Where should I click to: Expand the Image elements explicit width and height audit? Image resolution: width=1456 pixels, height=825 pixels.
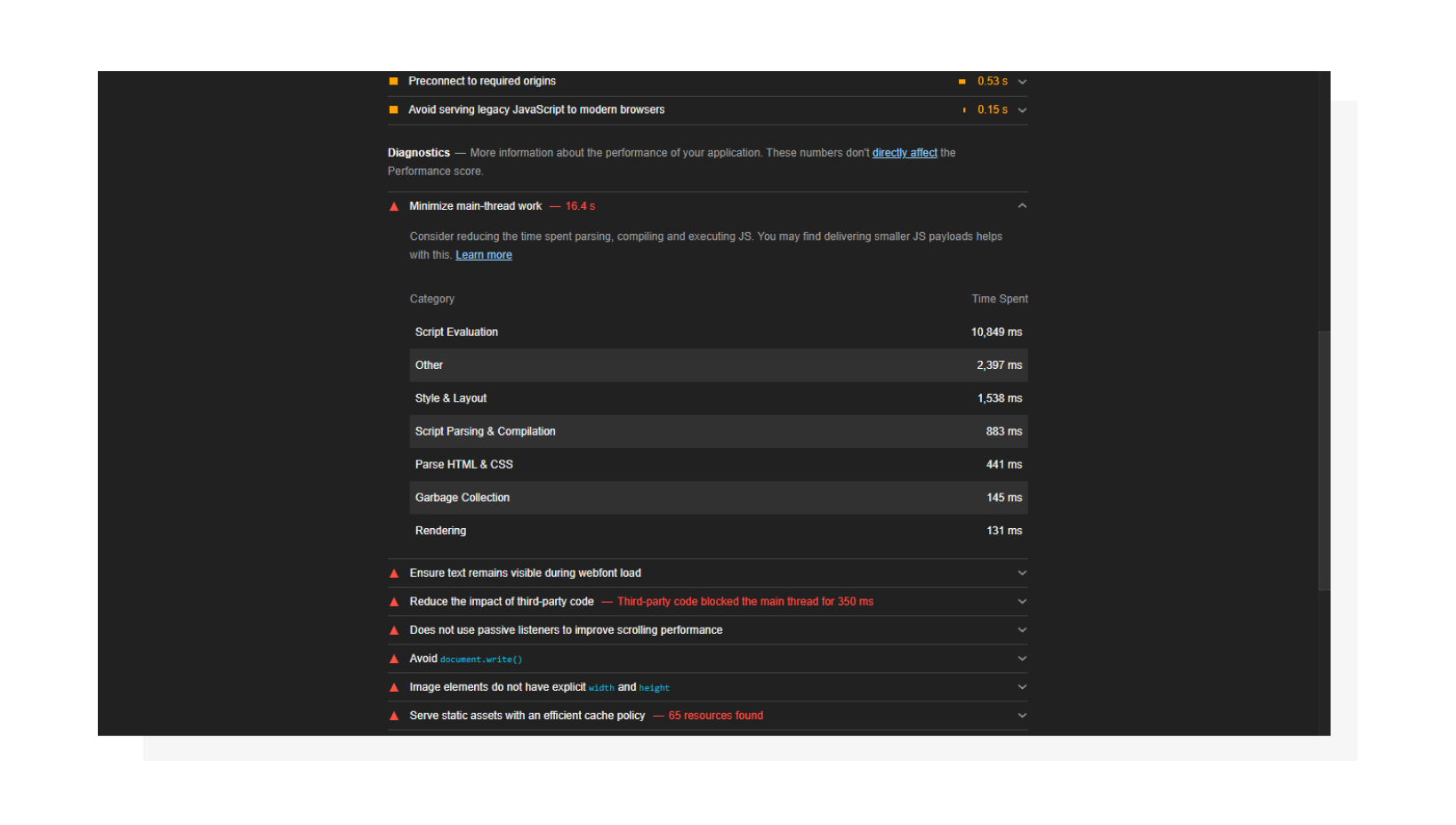click(x=1021, y=687)
